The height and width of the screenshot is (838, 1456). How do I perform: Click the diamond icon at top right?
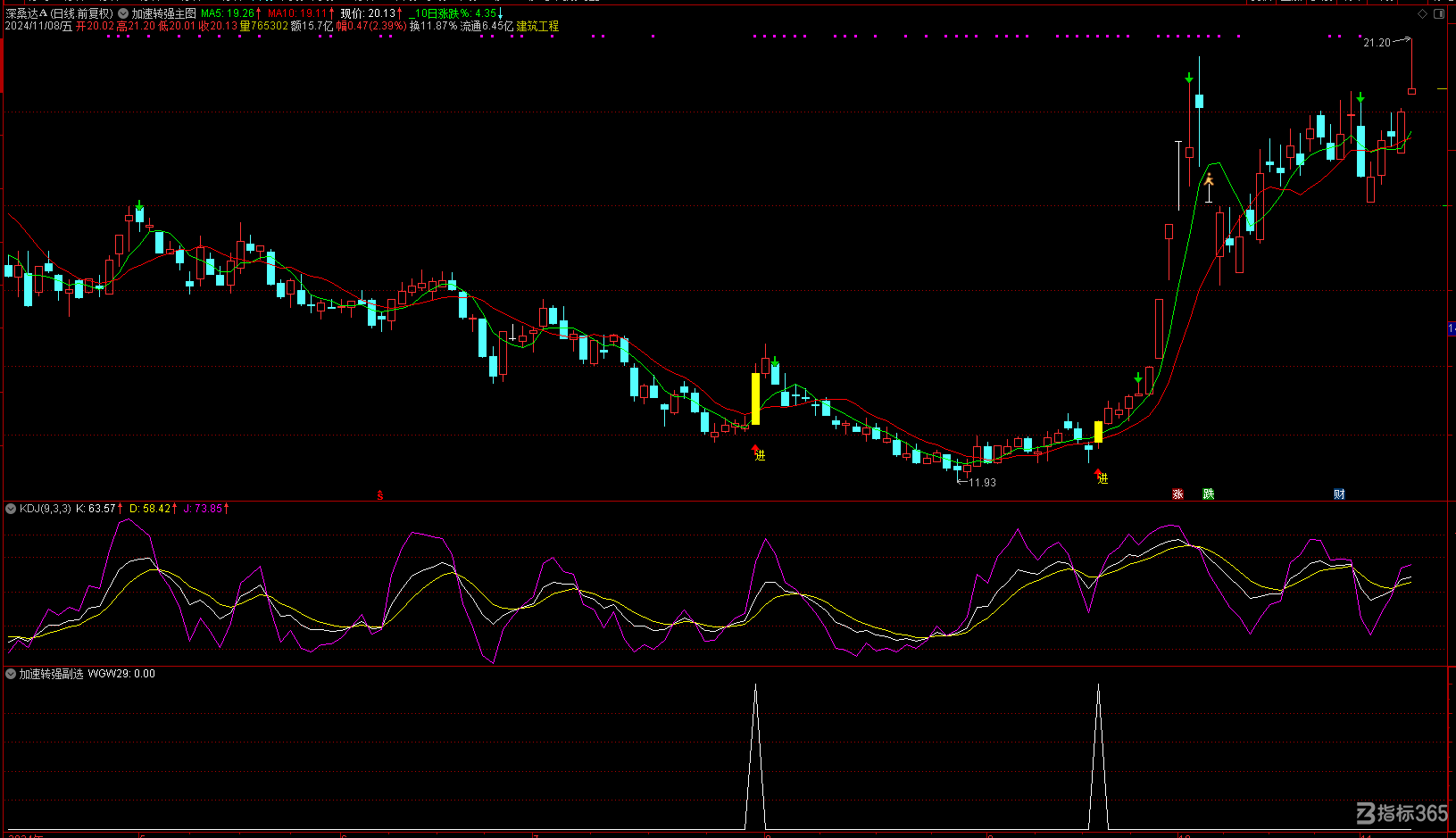point(1422,13)
